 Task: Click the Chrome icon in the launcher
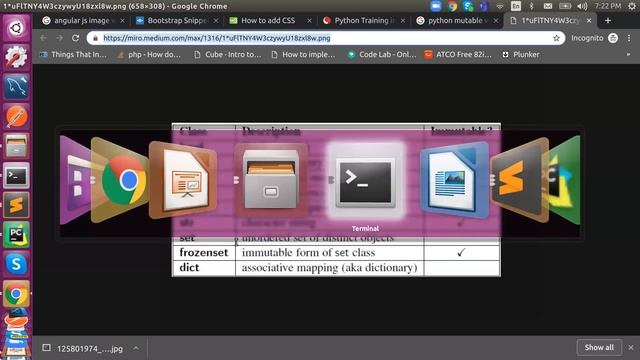pyautogui.click(x=16, y=293)
